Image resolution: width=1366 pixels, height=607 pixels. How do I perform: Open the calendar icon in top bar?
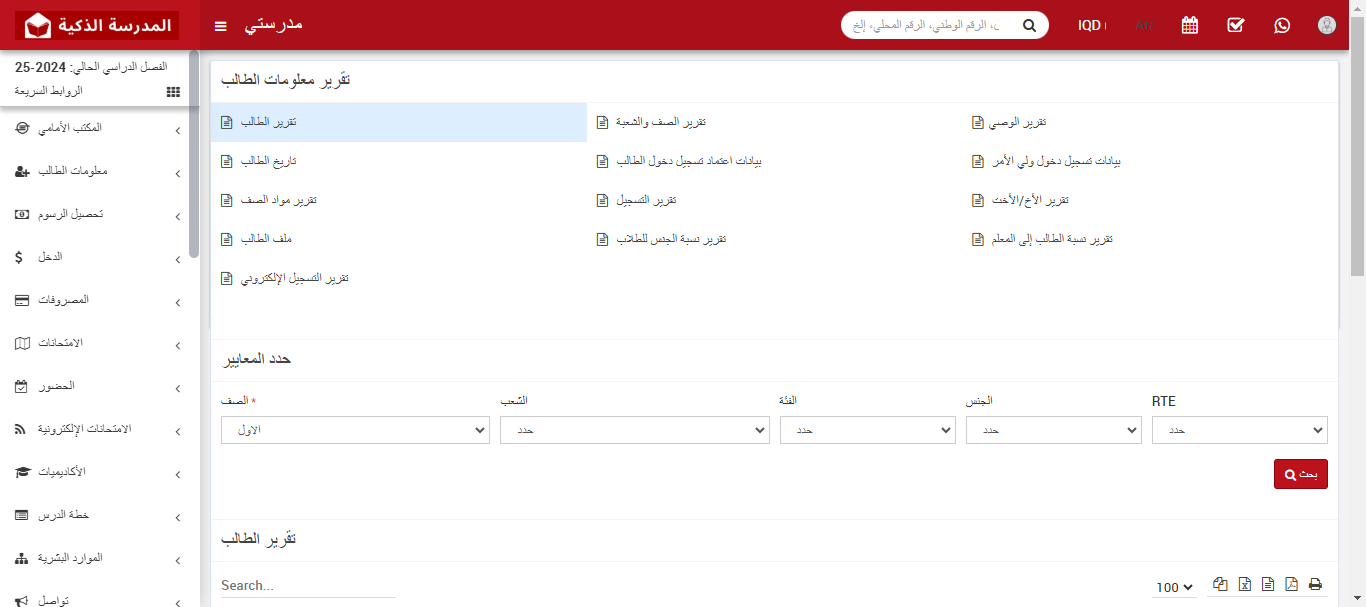pos(1189,25)
